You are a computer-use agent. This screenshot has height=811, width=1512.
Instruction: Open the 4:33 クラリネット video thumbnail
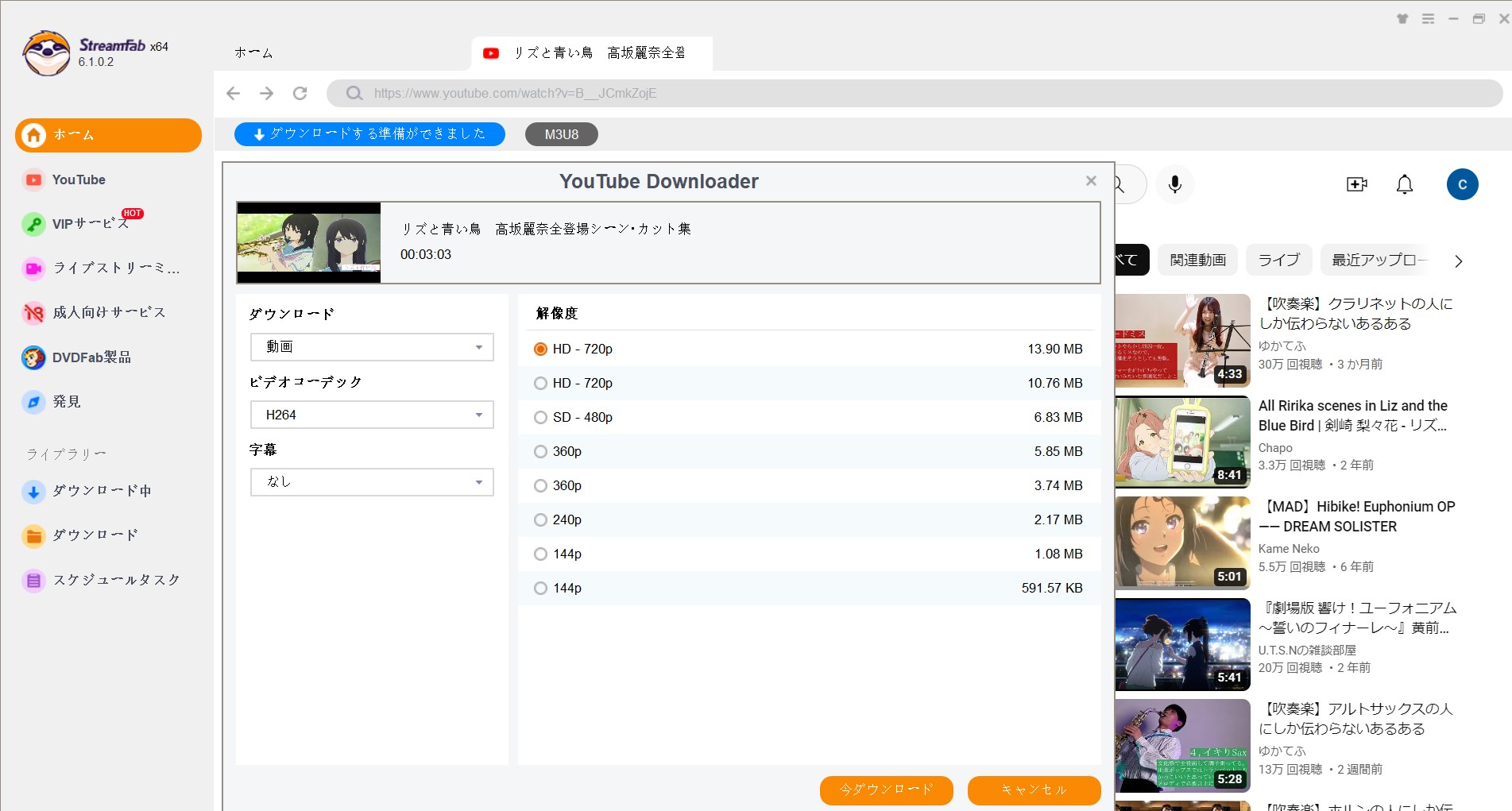[1182, 340]
